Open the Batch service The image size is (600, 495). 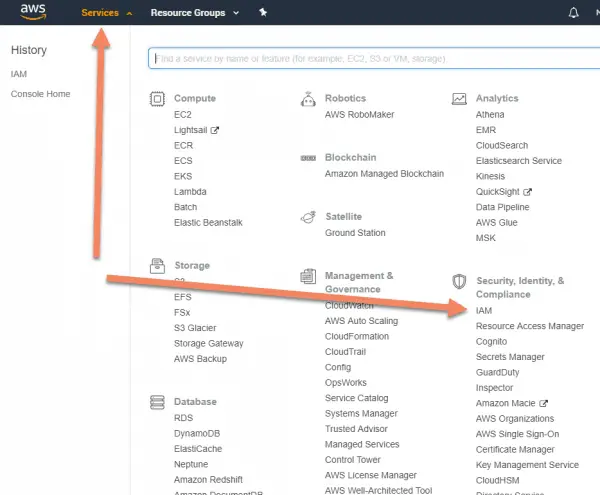point(186,207)
